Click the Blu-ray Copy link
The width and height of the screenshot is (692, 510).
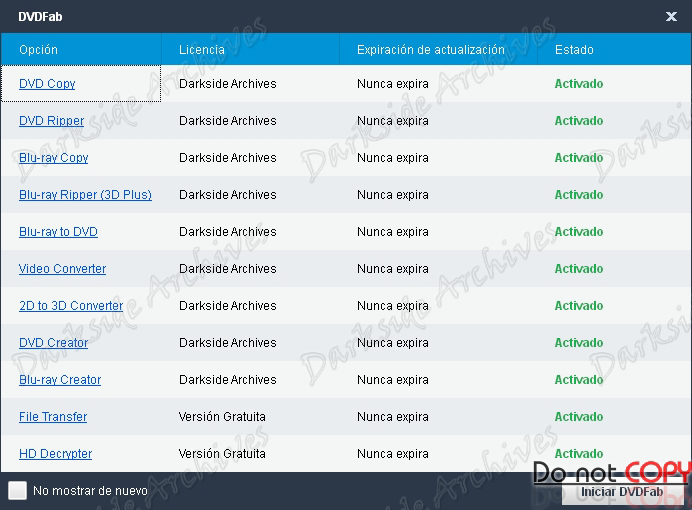tap(53, 158)
